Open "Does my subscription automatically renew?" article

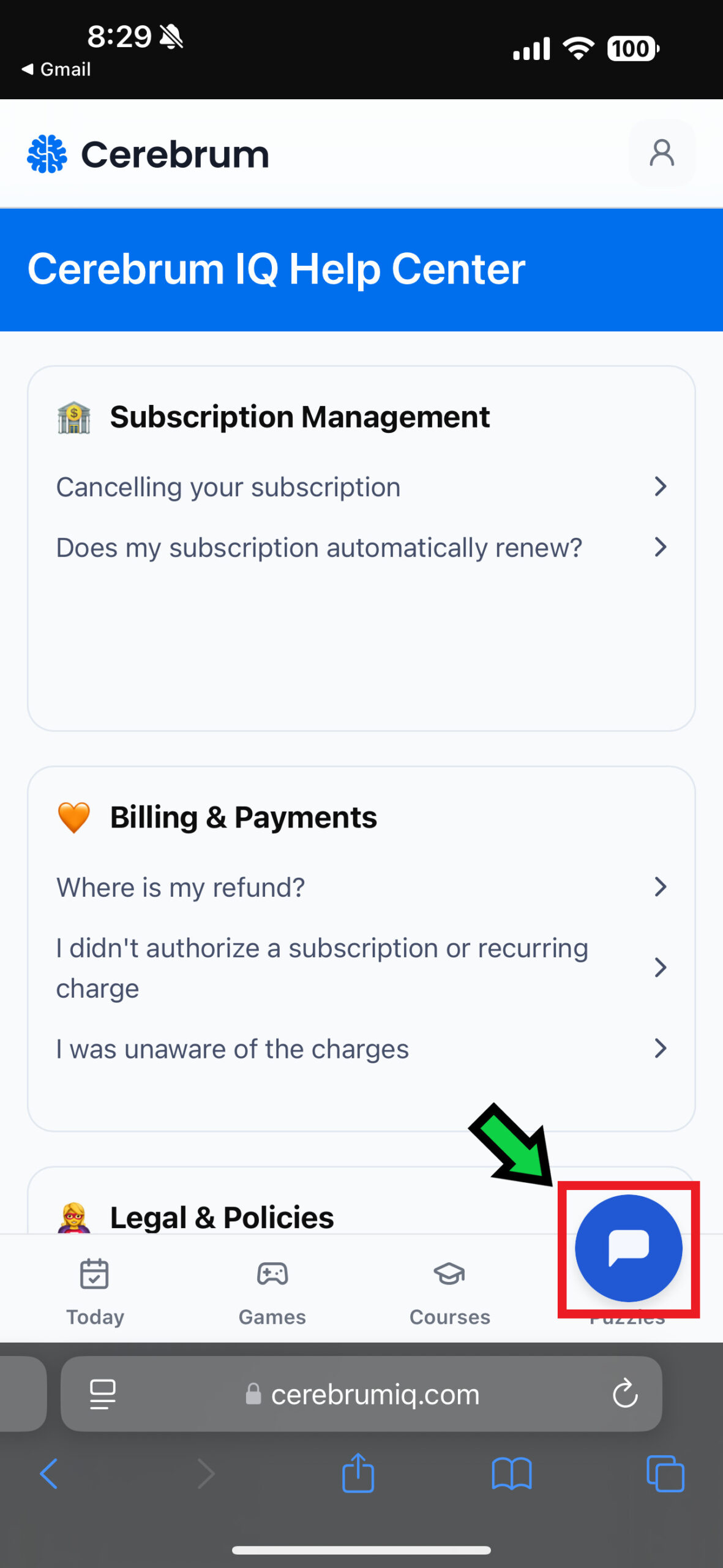click(319, 548)
